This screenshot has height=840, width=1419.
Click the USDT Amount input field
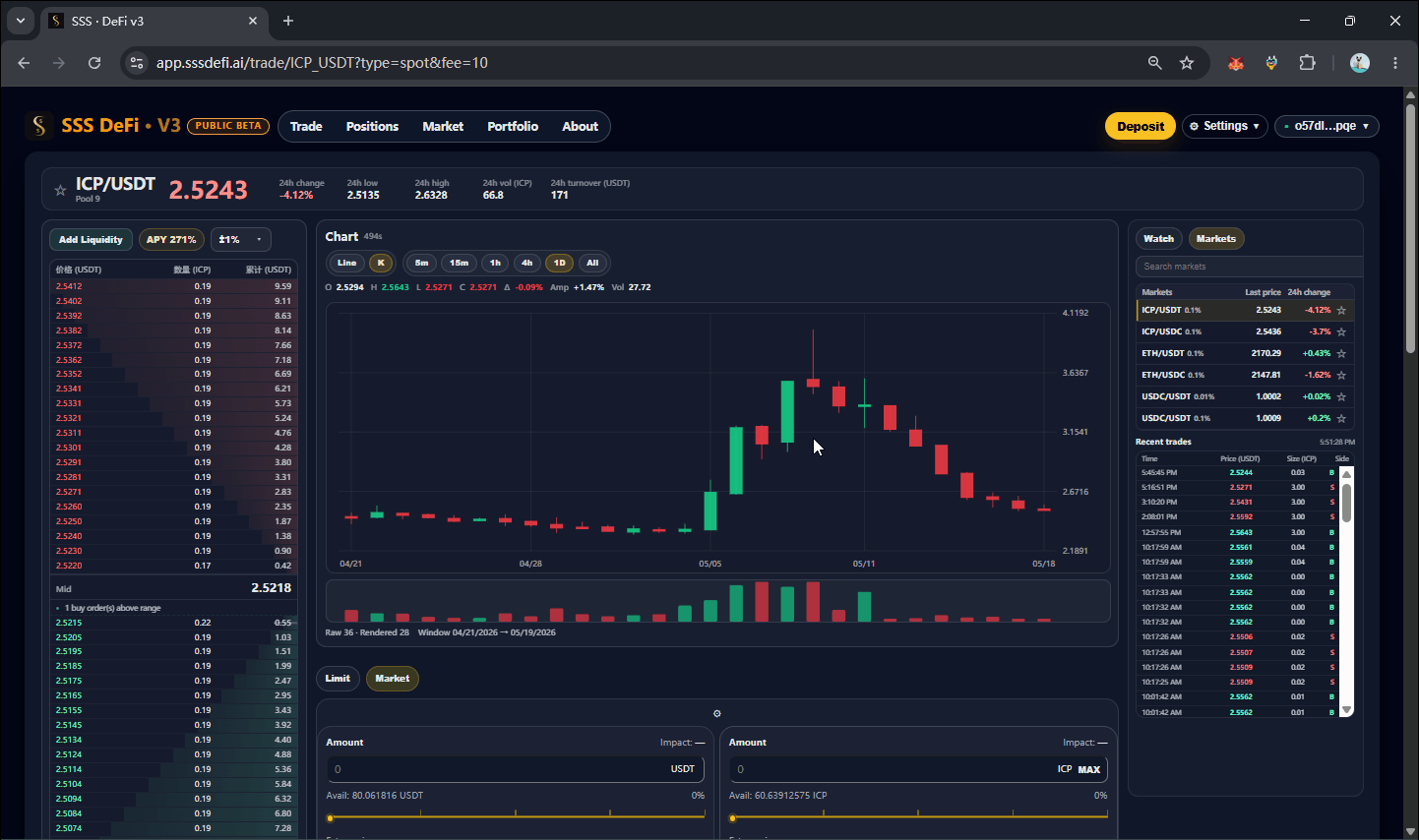[x=516, y=769]
